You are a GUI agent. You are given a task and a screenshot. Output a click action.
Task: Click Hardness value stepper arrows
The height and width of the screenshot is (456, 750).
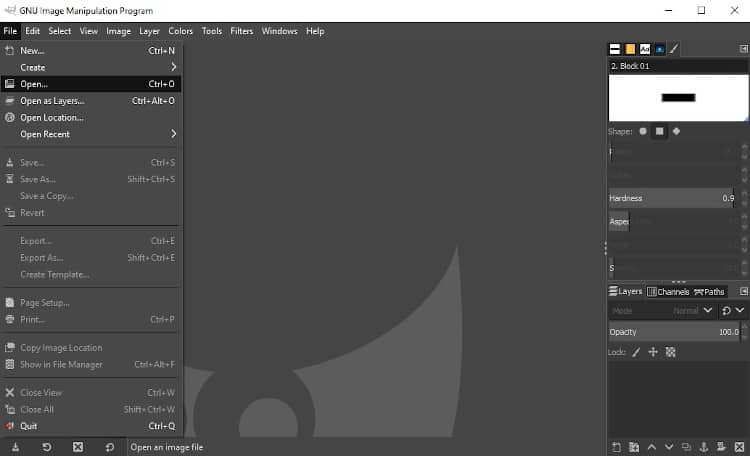pyautogui.click(x=744, y=198)
